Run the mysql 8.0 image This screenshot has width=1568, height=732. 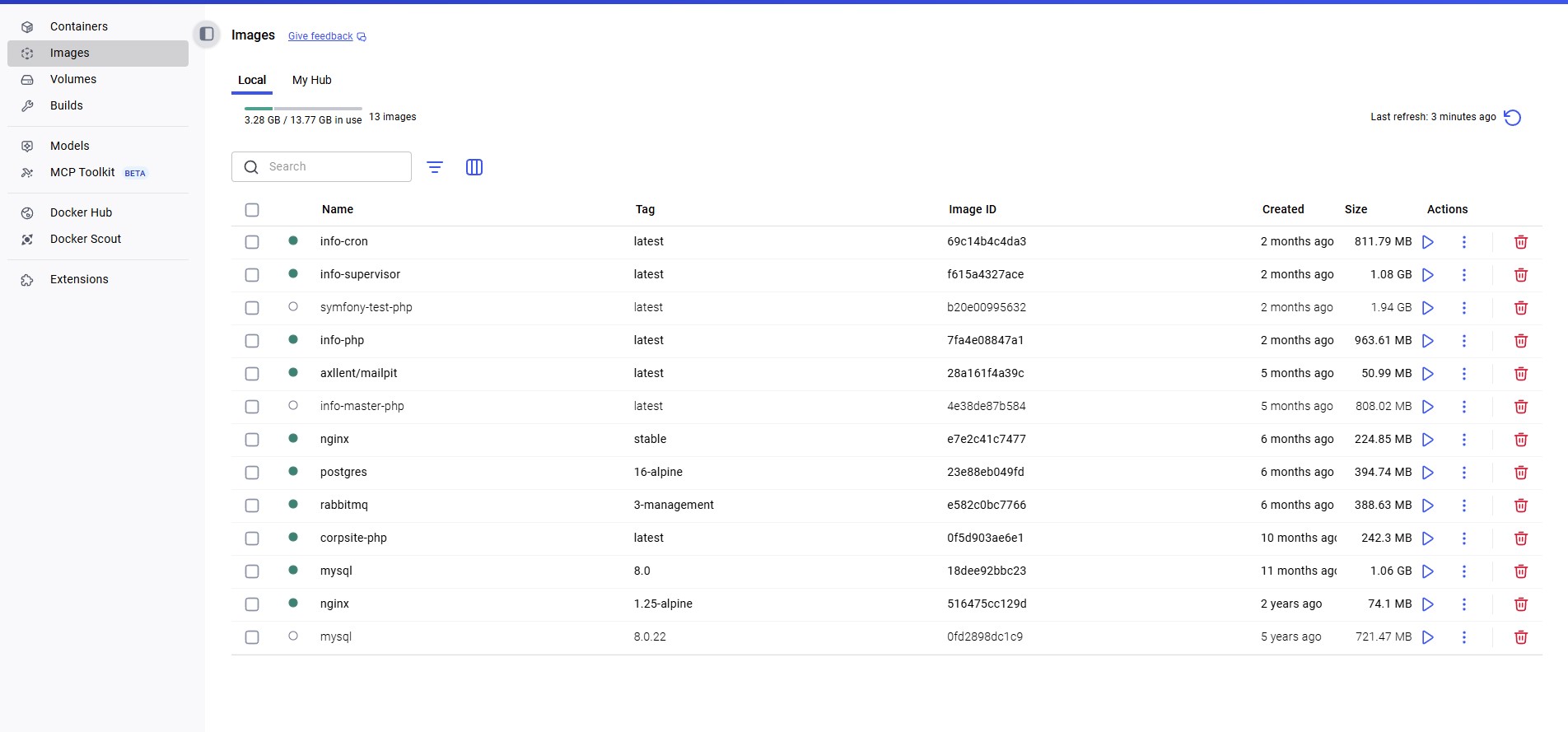pos(1428,571)
